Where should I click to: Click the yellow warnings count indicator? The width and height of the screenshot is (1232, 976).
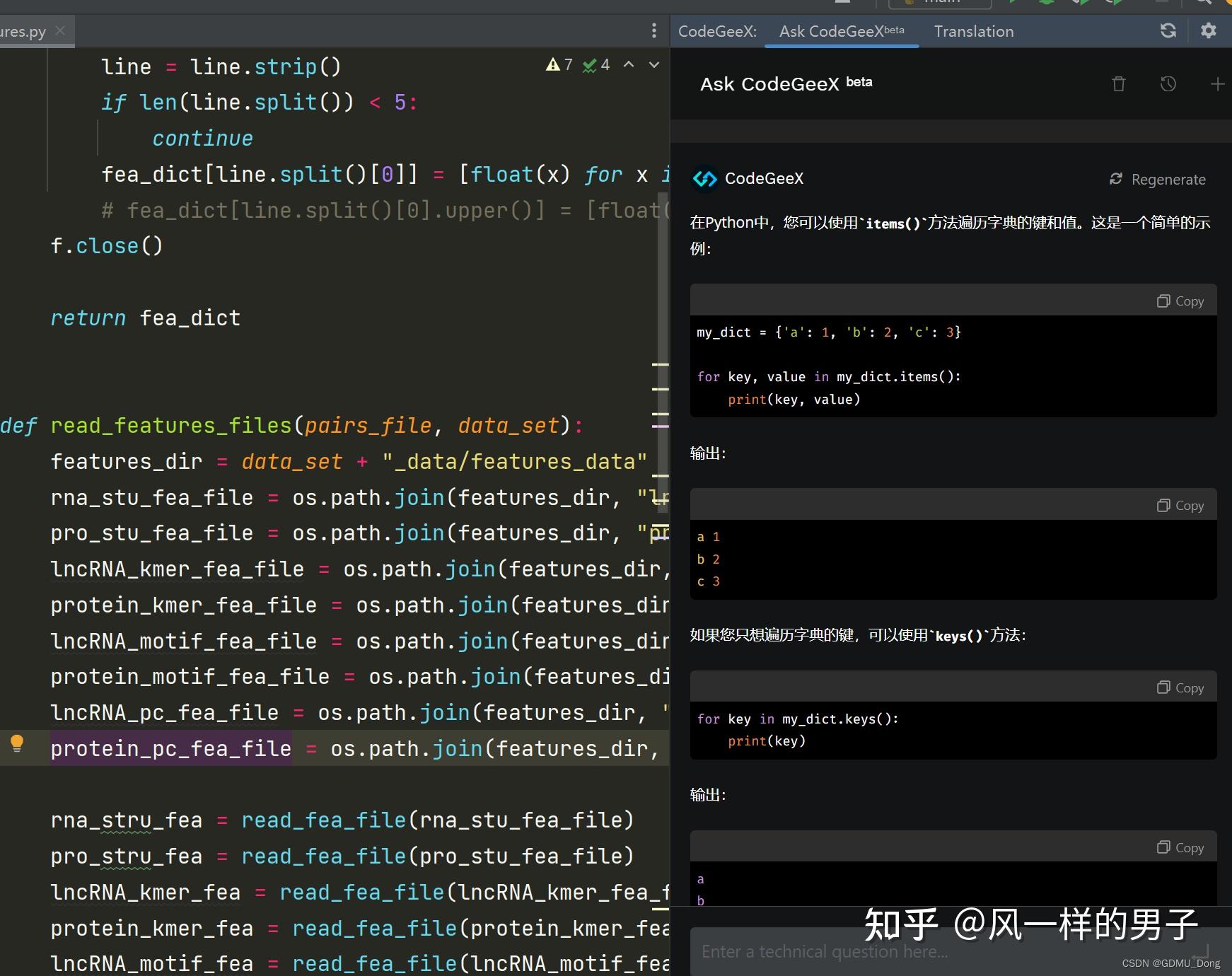tap(559, 64)
